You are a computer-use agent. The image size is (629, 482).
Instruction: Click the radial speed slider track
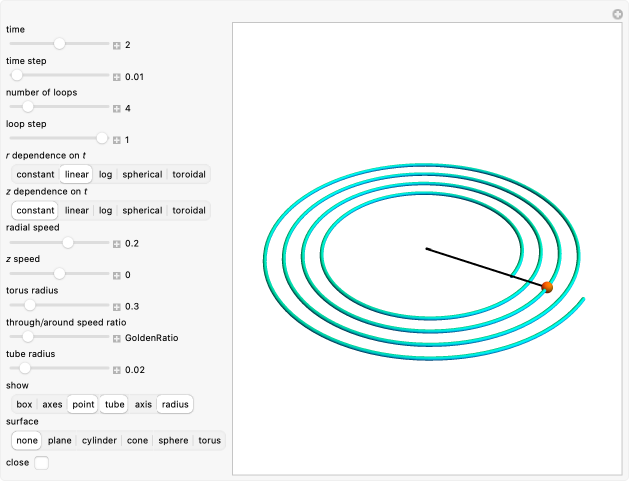click(60, 243)
